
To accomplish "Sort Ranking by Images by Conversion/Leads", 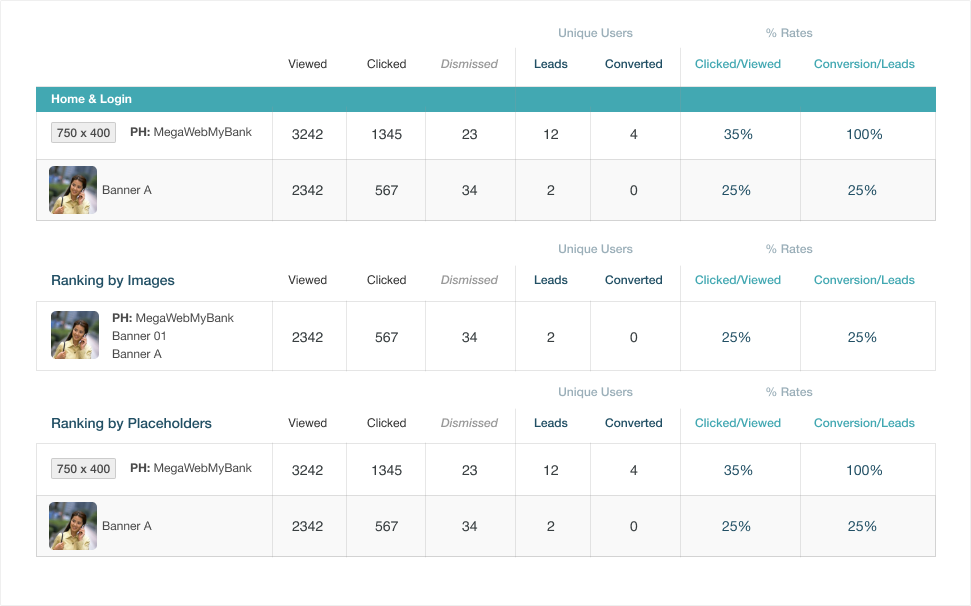I will (864, 280).
